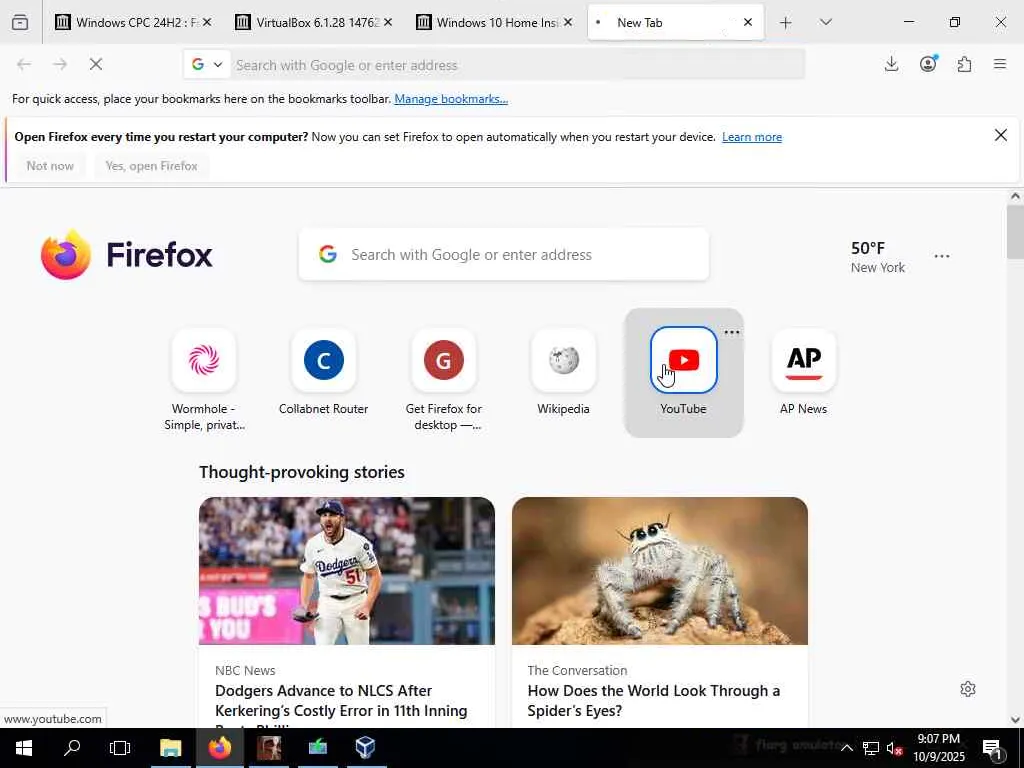Open the VirtualBox cube taskbar icon

(365, 747)
